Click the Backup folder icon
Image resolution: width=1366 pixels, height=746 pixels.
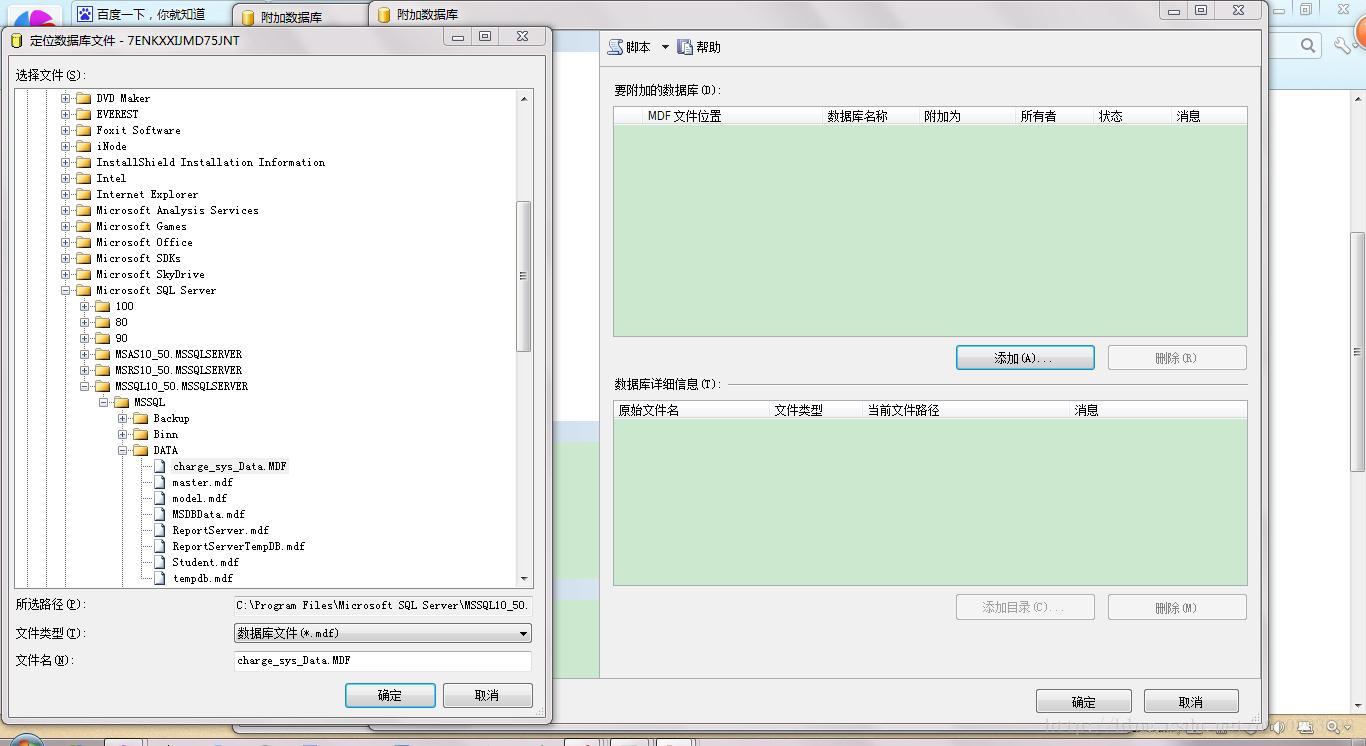(141, 418)
